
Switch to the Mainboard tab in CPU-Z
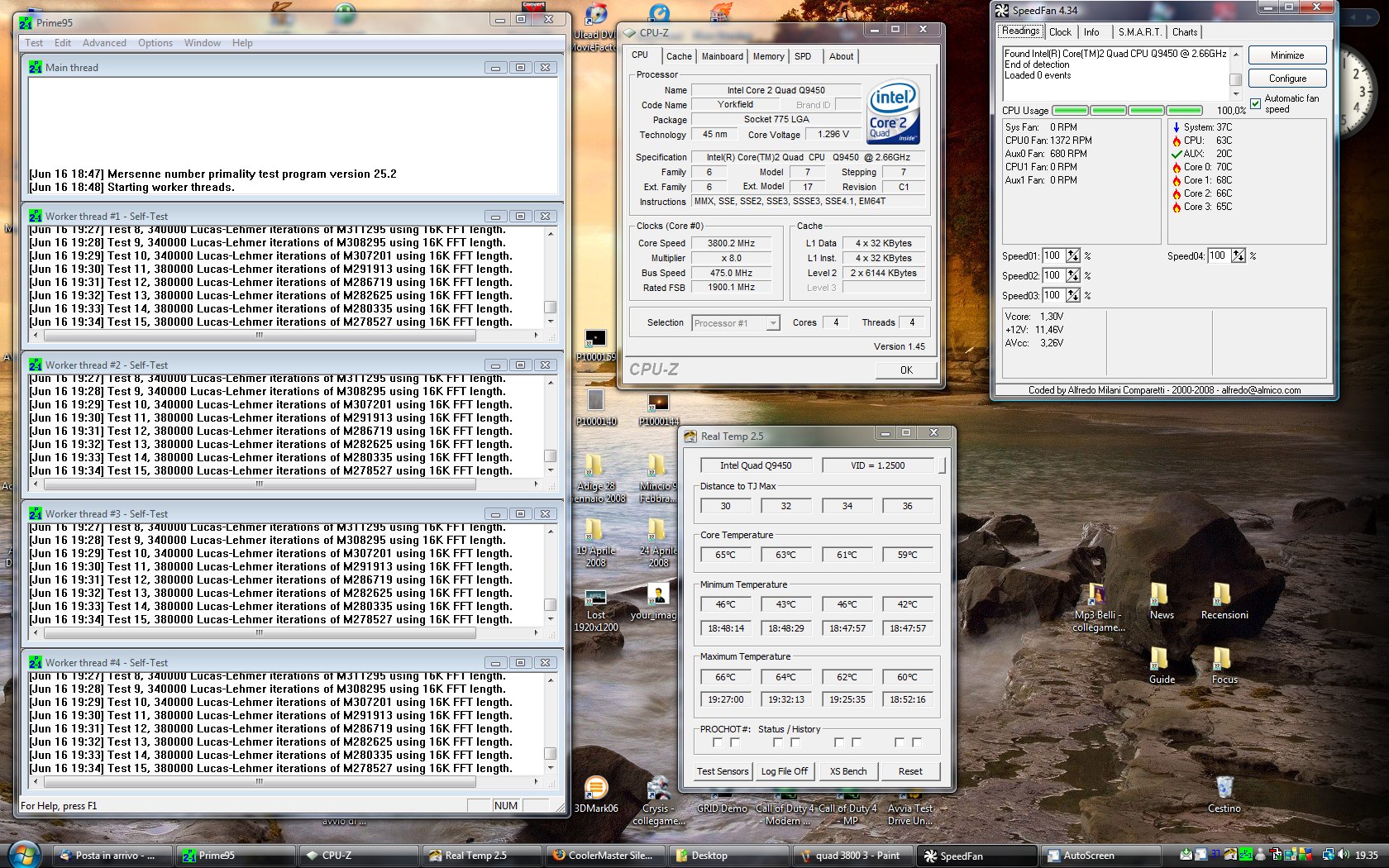[x=722, y=56]
